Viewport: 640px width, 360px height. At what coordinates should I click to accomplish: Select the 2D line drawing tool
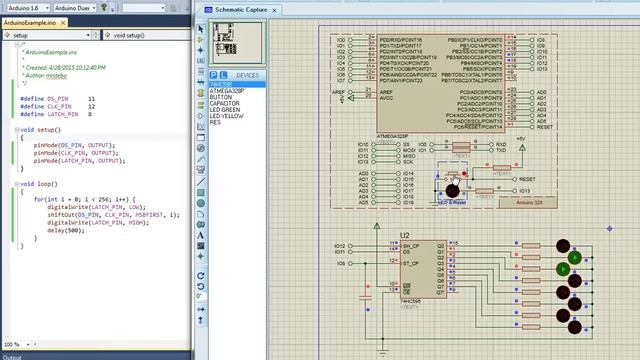coord(200,182)
